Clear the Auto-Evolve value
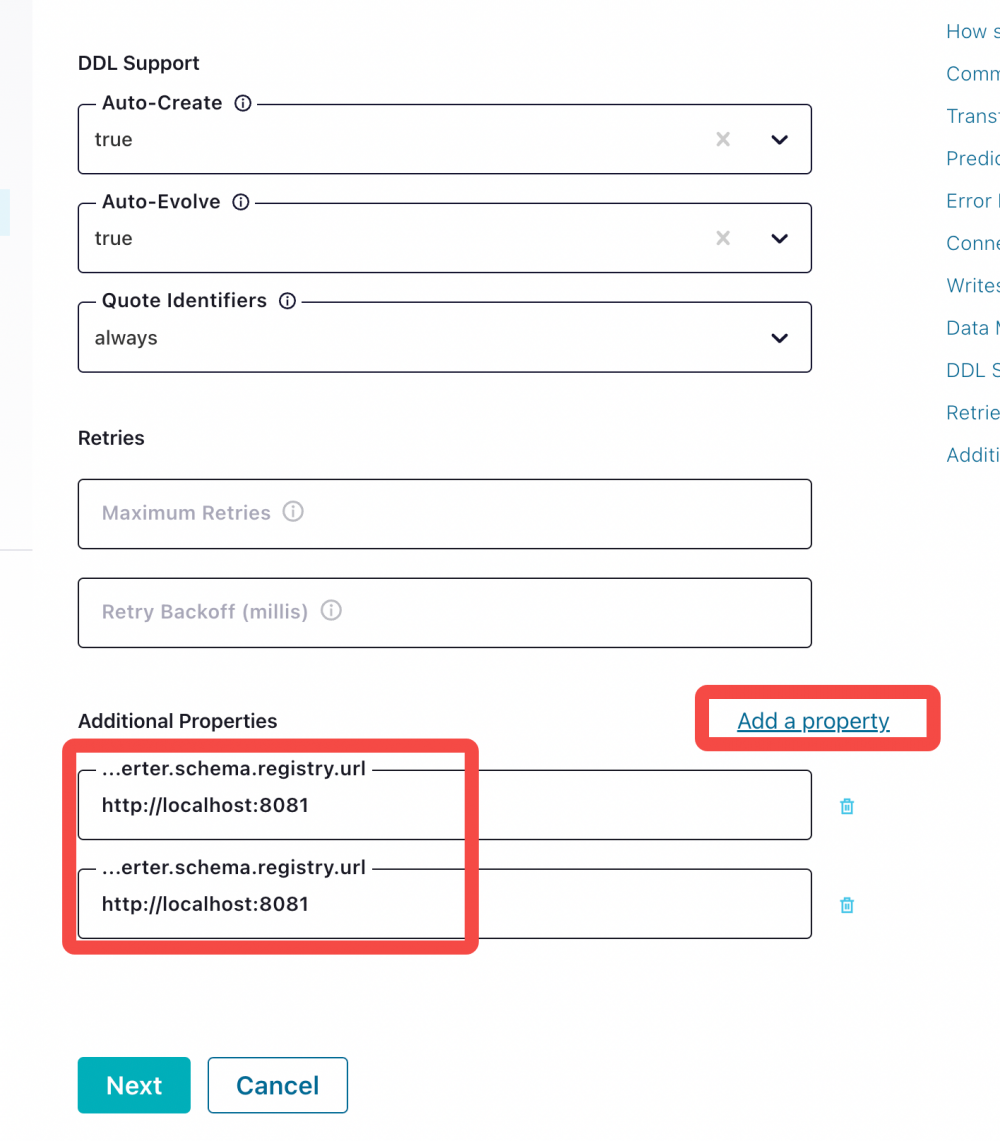 [x=723, y=238]
